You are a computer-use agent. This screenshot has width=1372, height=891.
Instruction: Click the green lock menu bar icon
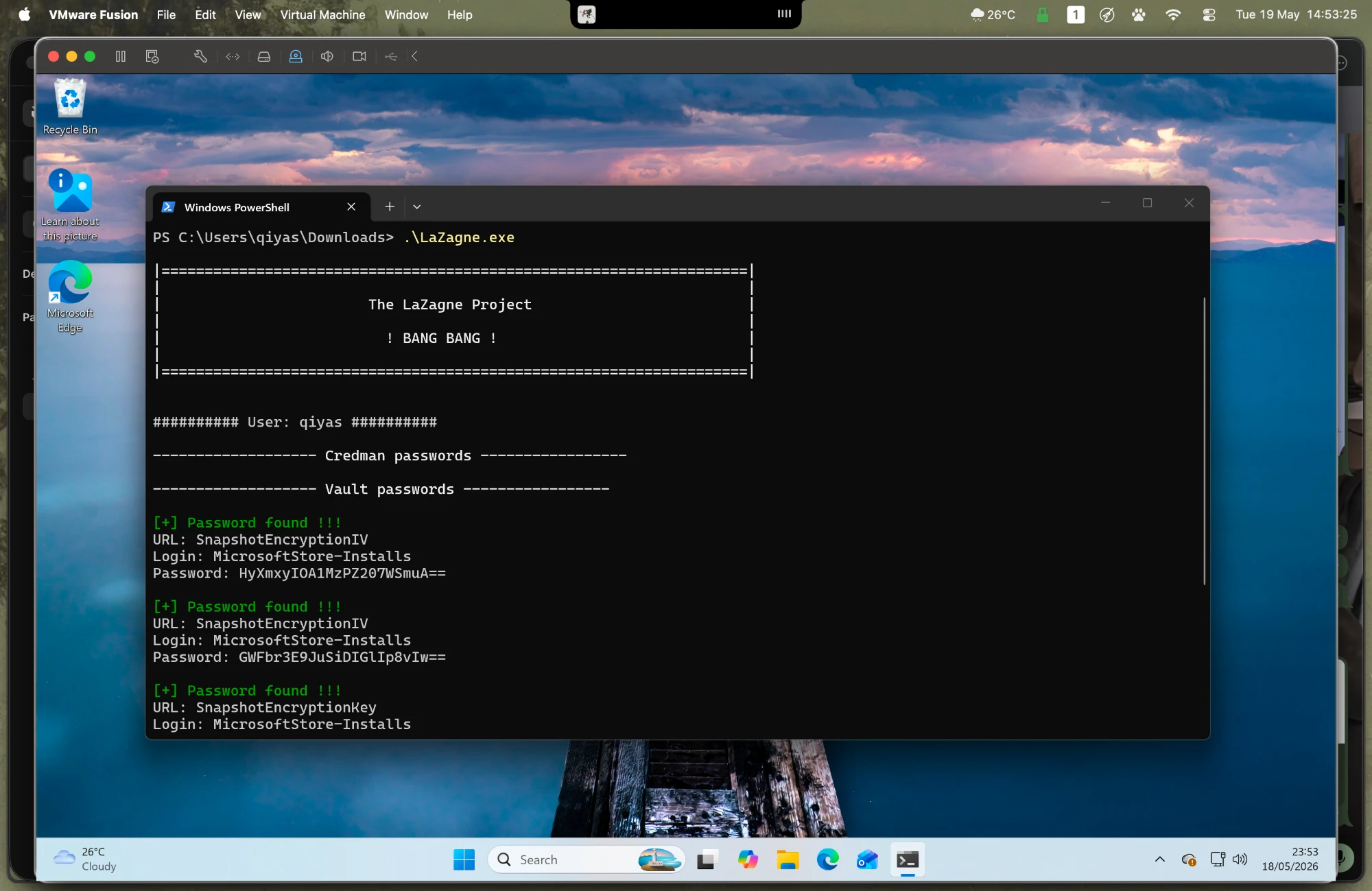[x=1043, y=14]
